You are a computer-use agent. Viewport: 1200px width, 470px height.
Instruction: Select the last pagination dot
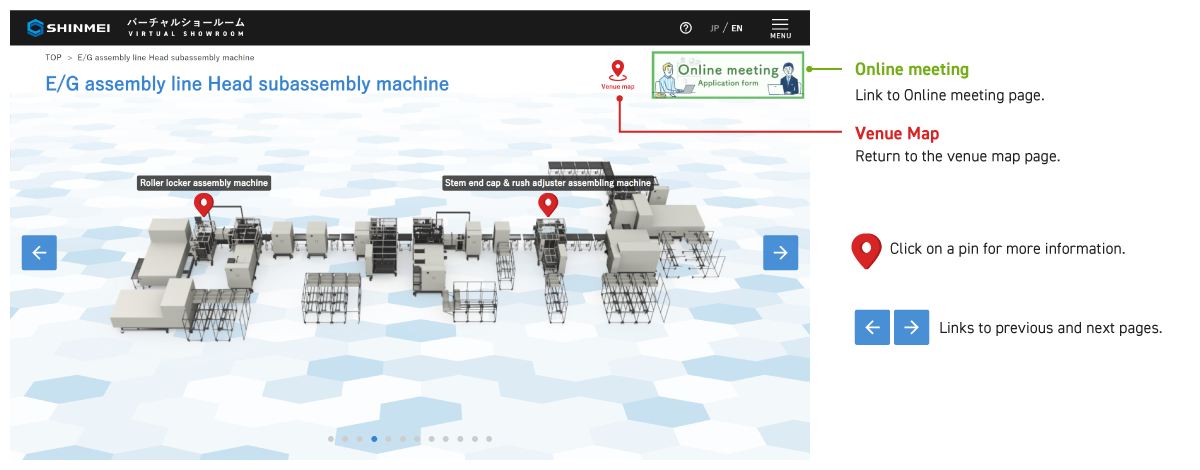pyautogui.click(x=488, y=438)
